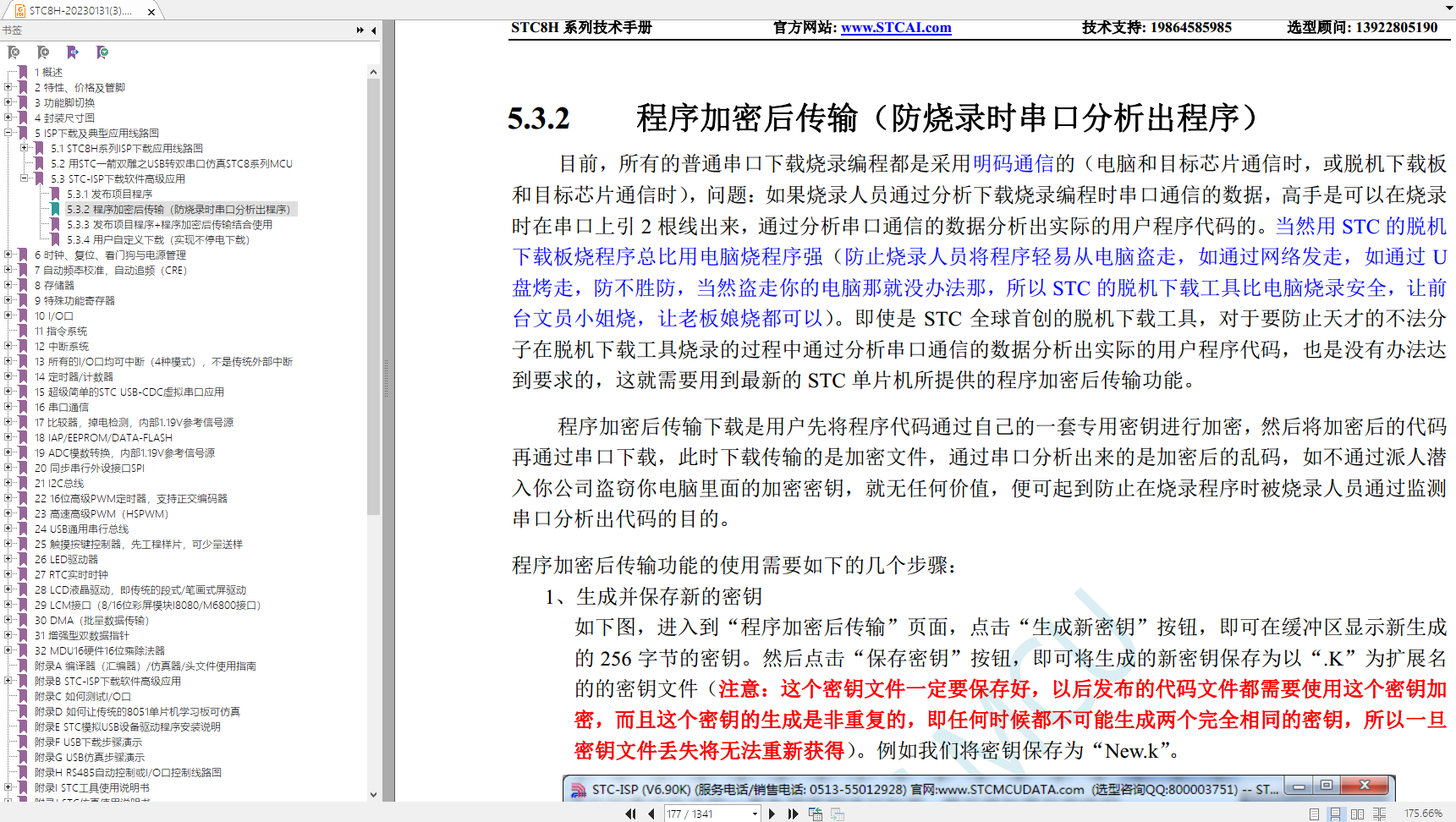Click the add new bookmark icon
This screenshot has height=822, width=1456.
[43, 52]
